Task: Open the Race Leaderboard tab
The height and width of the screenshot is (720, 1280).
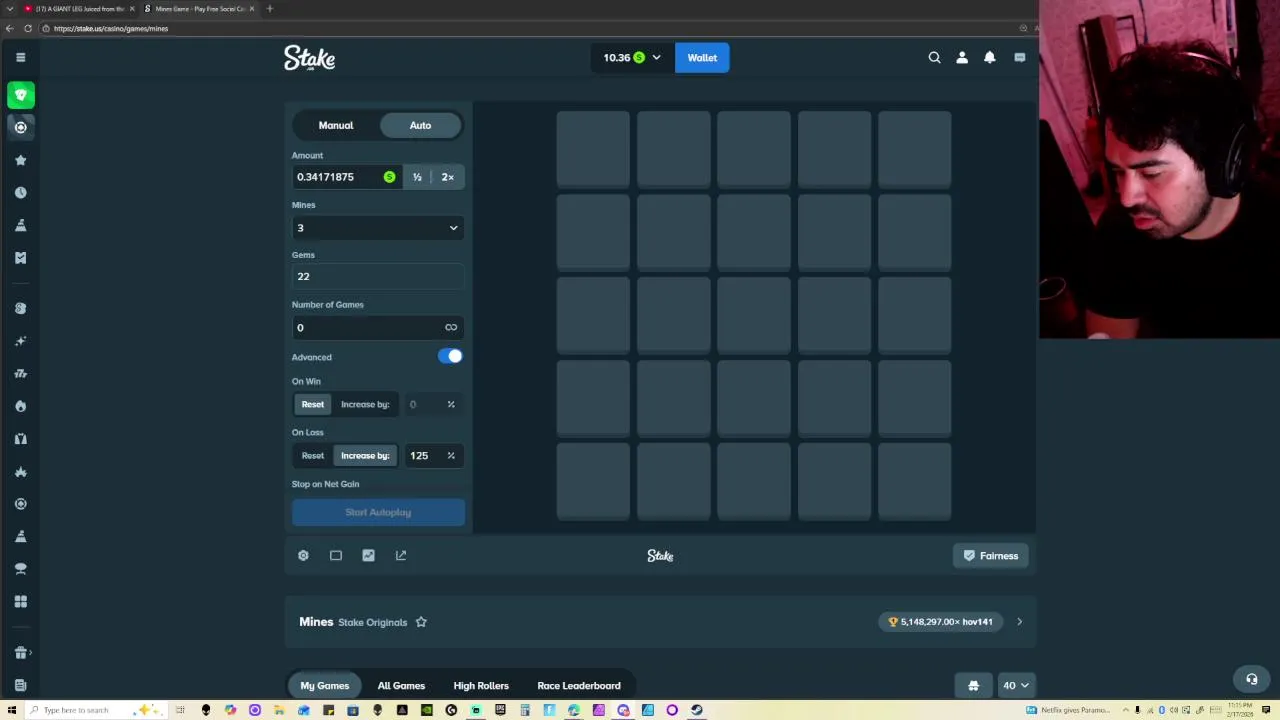Action: coord(579,686)
